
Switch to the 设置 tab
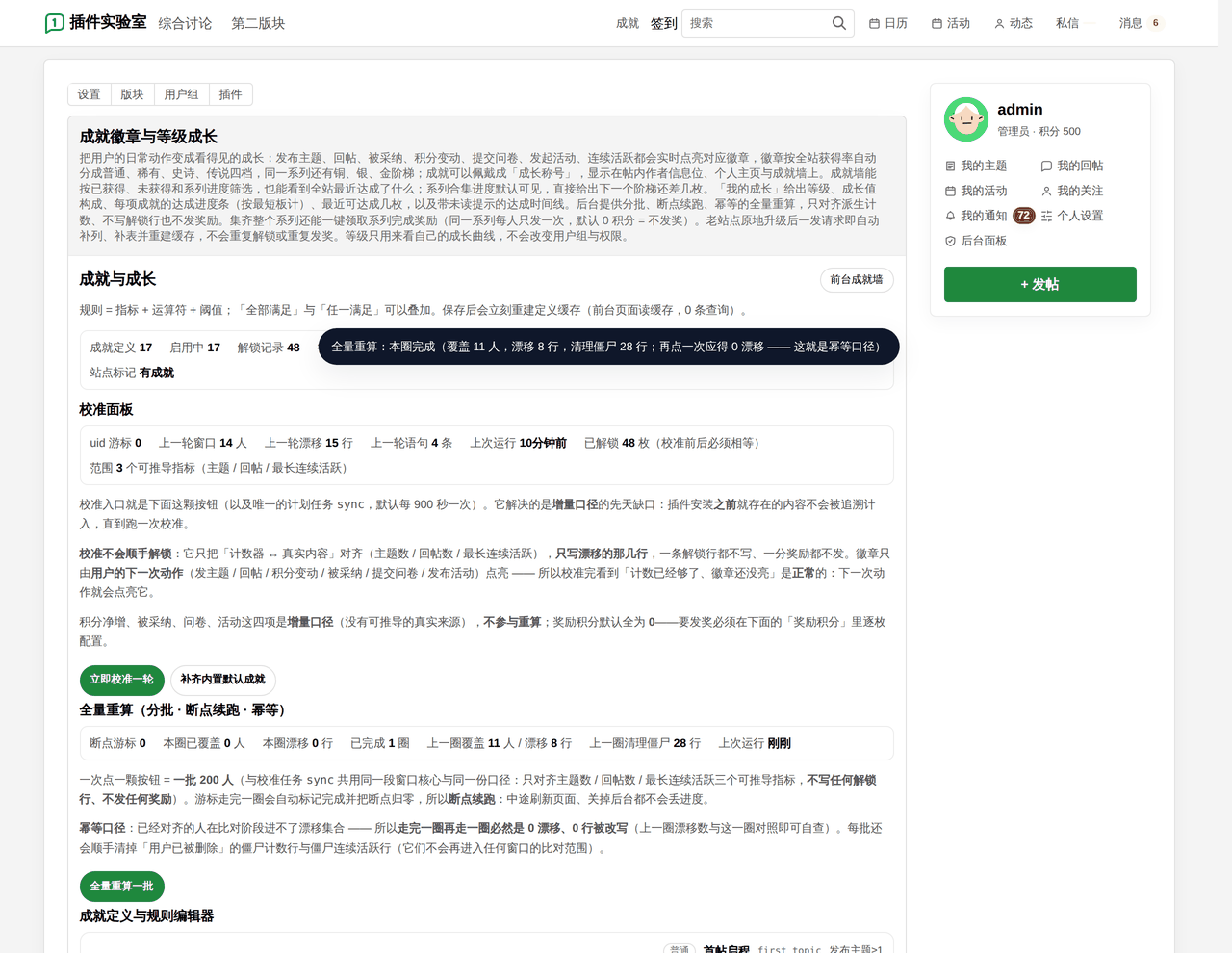tap(89, 94)
